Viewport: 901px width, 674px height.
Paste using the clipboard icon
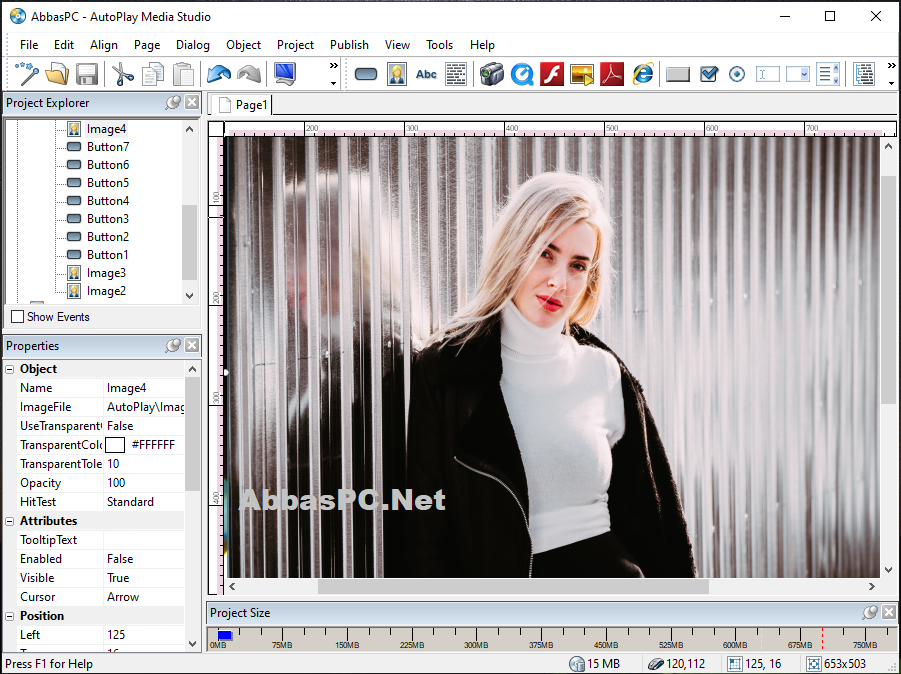click(x=183, y=74)
